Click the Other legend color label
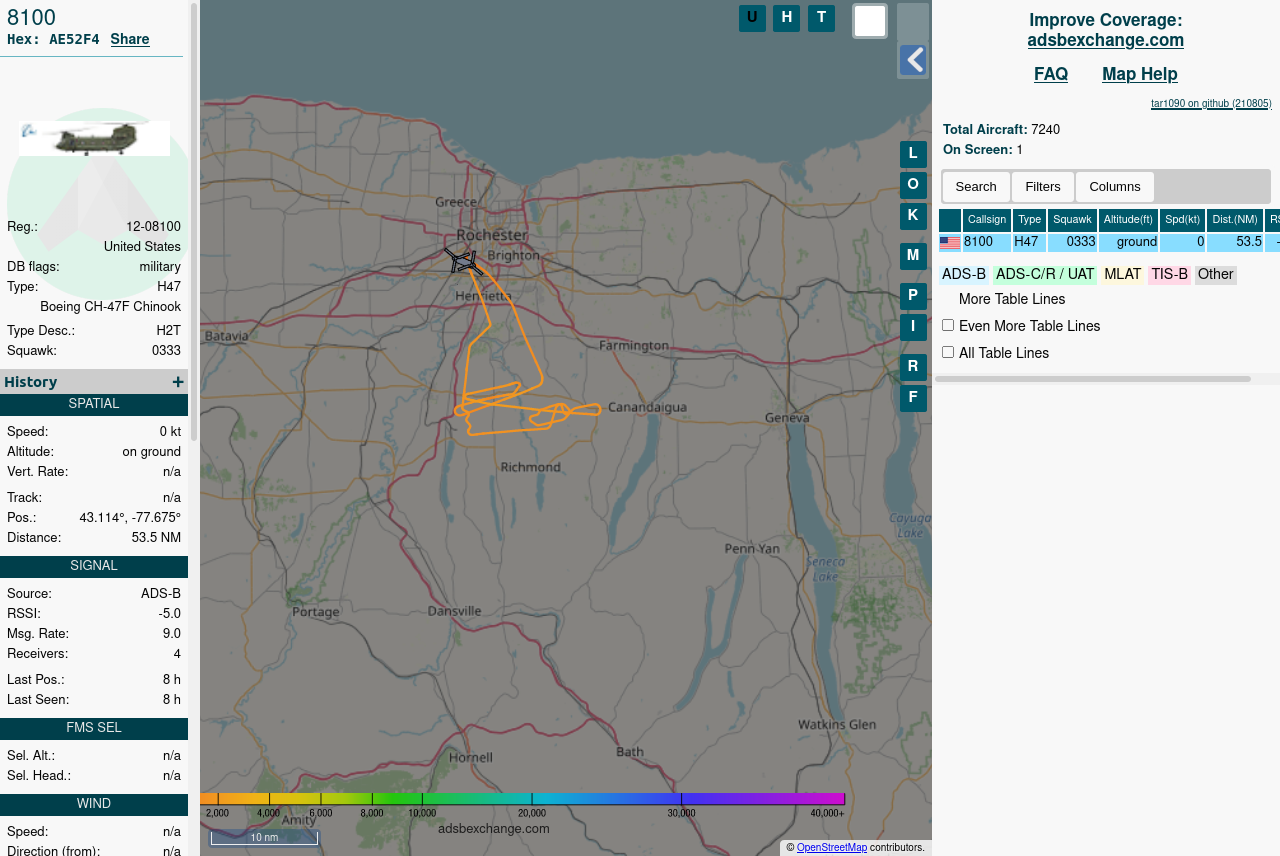This screenshot has height=856, width=1280. (x=1215, y=275)
